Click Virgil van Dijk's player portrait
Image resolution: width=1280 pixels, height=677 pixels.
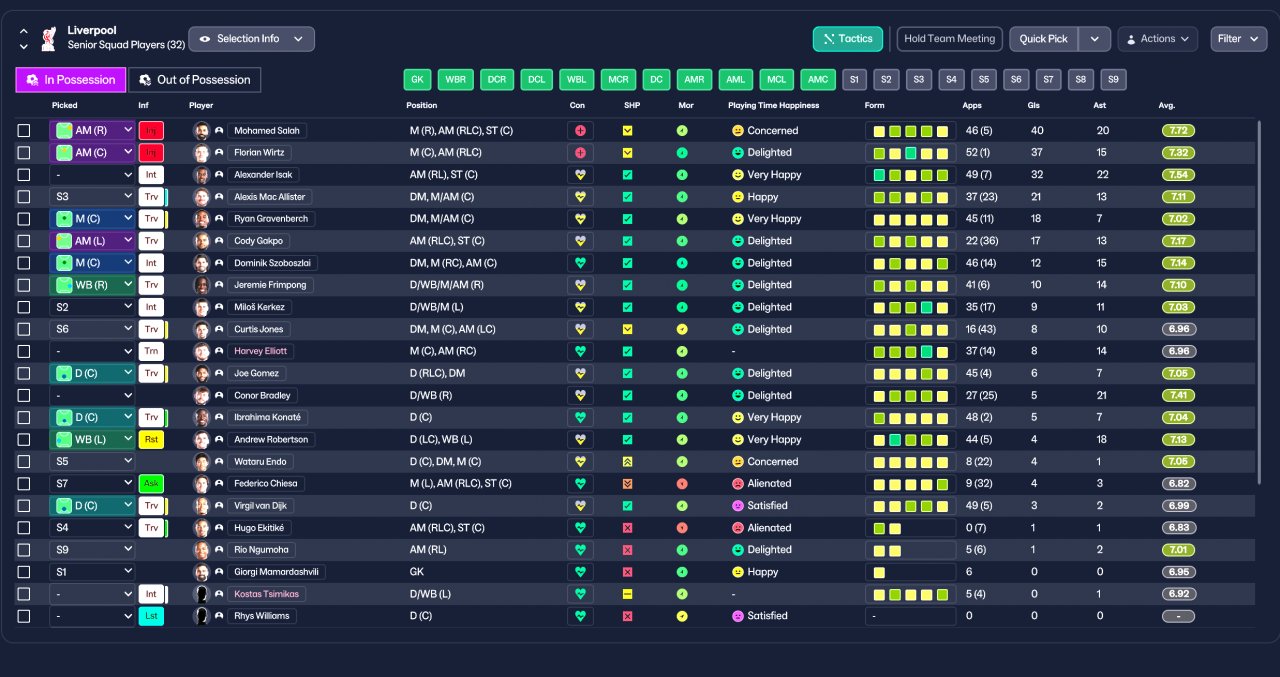(201, 505)
